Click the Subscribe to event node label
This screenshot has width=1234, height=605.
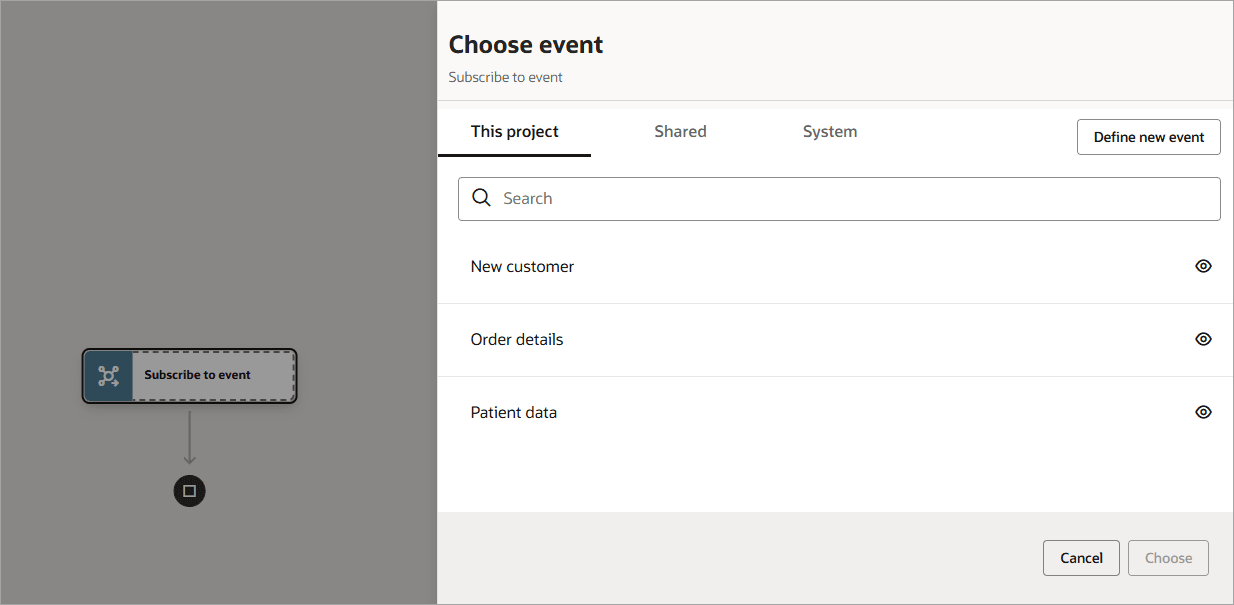coord(197,375)
